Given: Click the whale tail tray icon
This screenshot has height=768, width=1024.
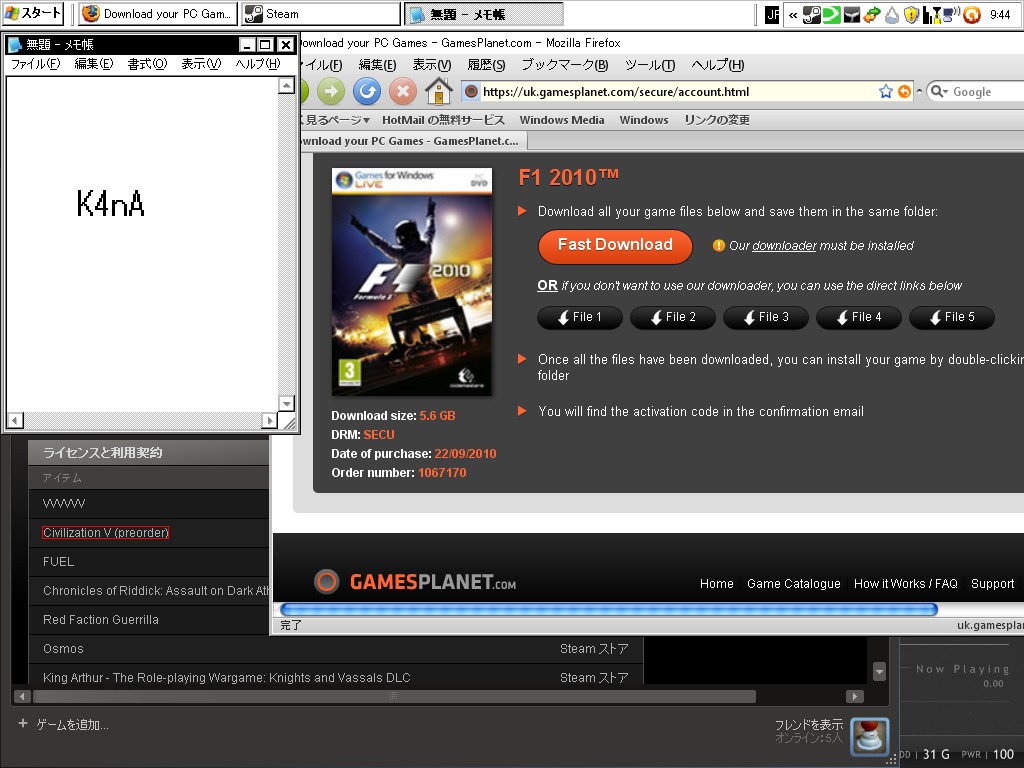Looking at the screenshot, I should coord(852,14).
